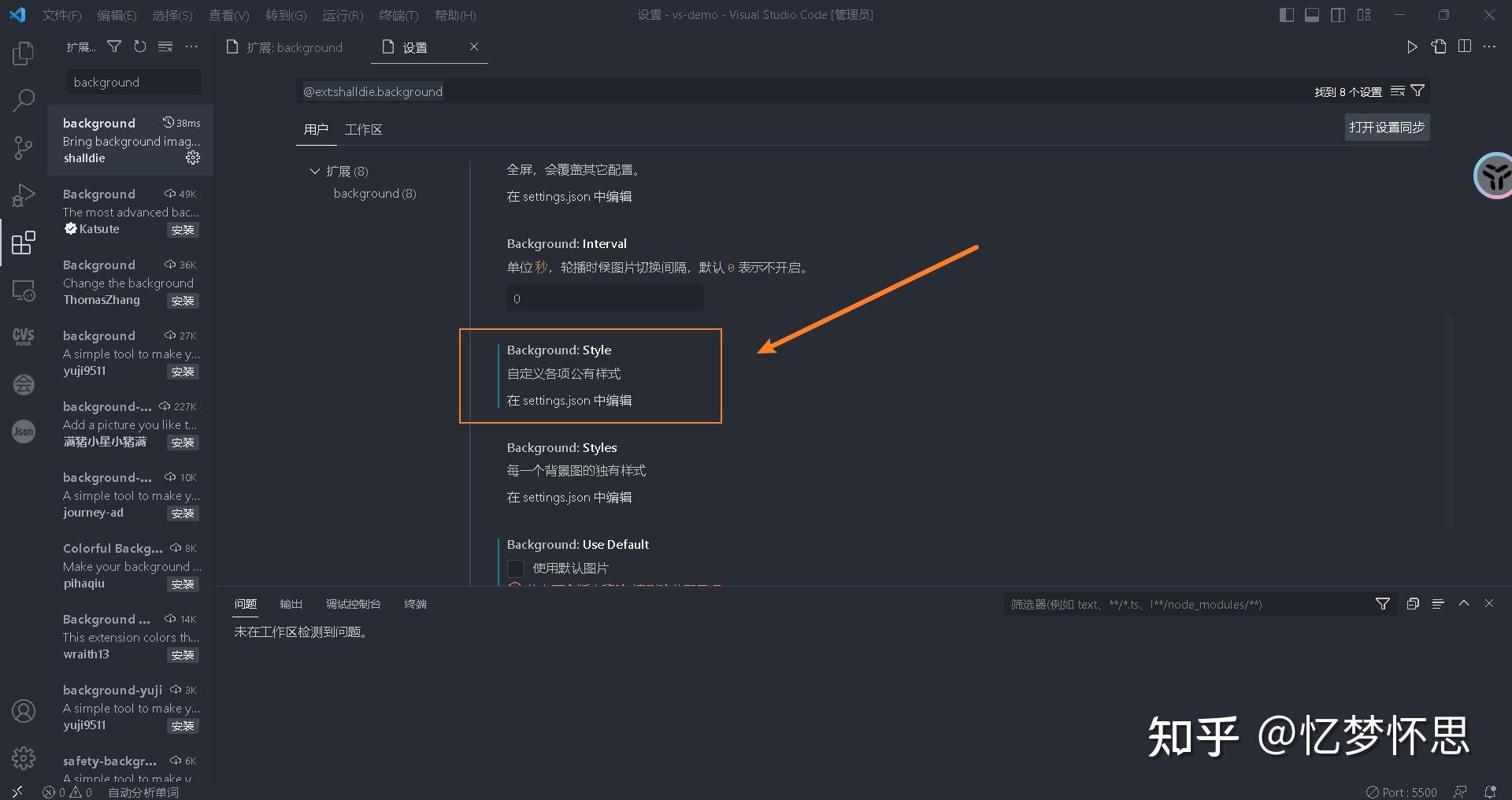Open the filter dropdown in the 问题 panel
This screenshot has width=1512, height=800.
coord(1382,604)
